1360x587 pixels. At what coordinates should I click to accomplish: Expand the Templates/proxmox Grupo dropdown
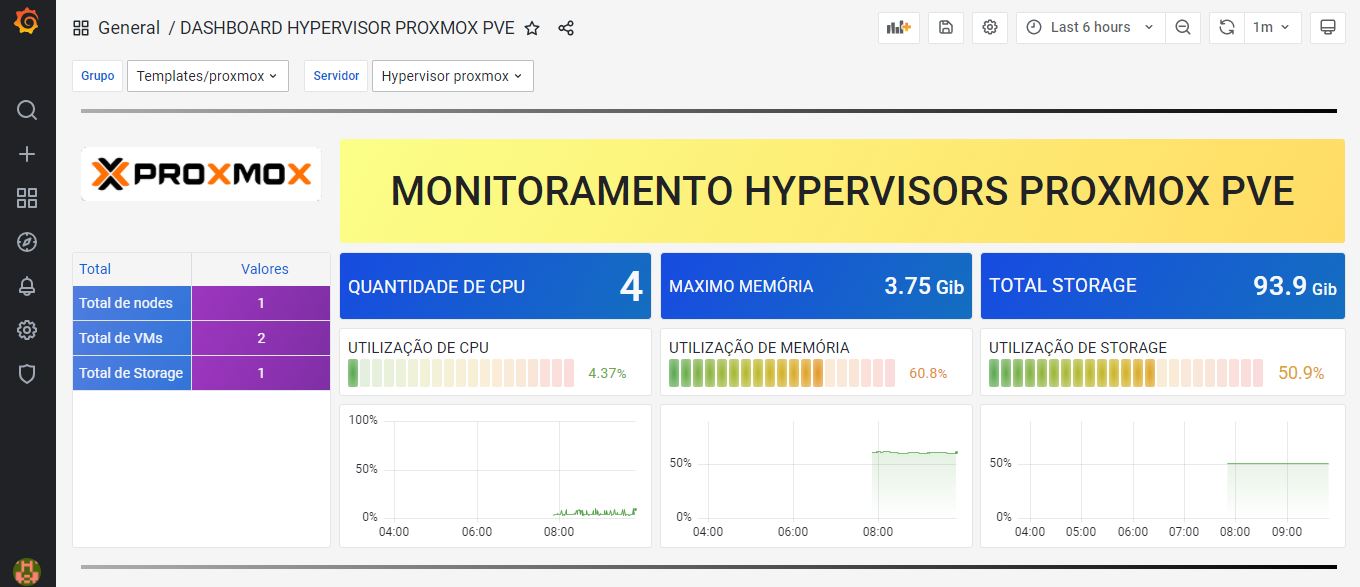click(x=207, y=76)
